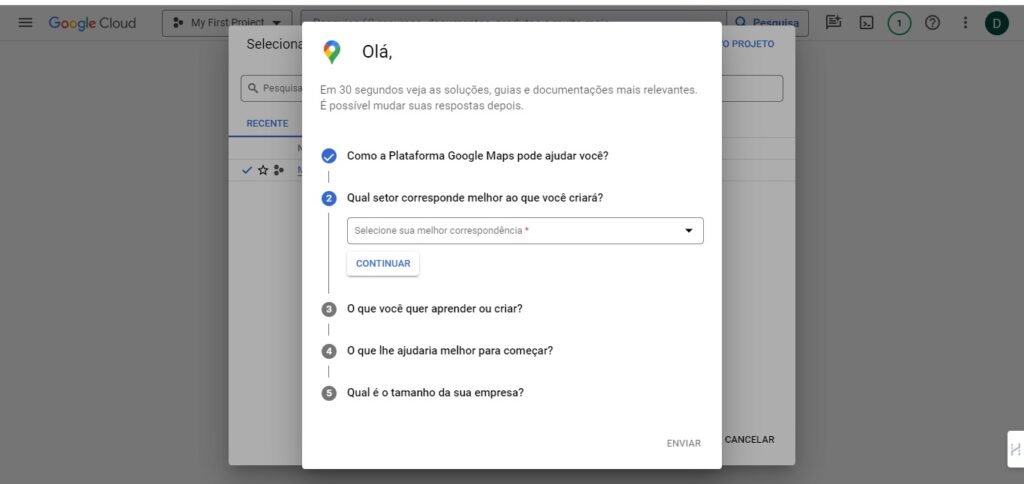Expand step 3 'O que você quer aprender ou criar?'
1024x484 pixels.
(434, 308)
